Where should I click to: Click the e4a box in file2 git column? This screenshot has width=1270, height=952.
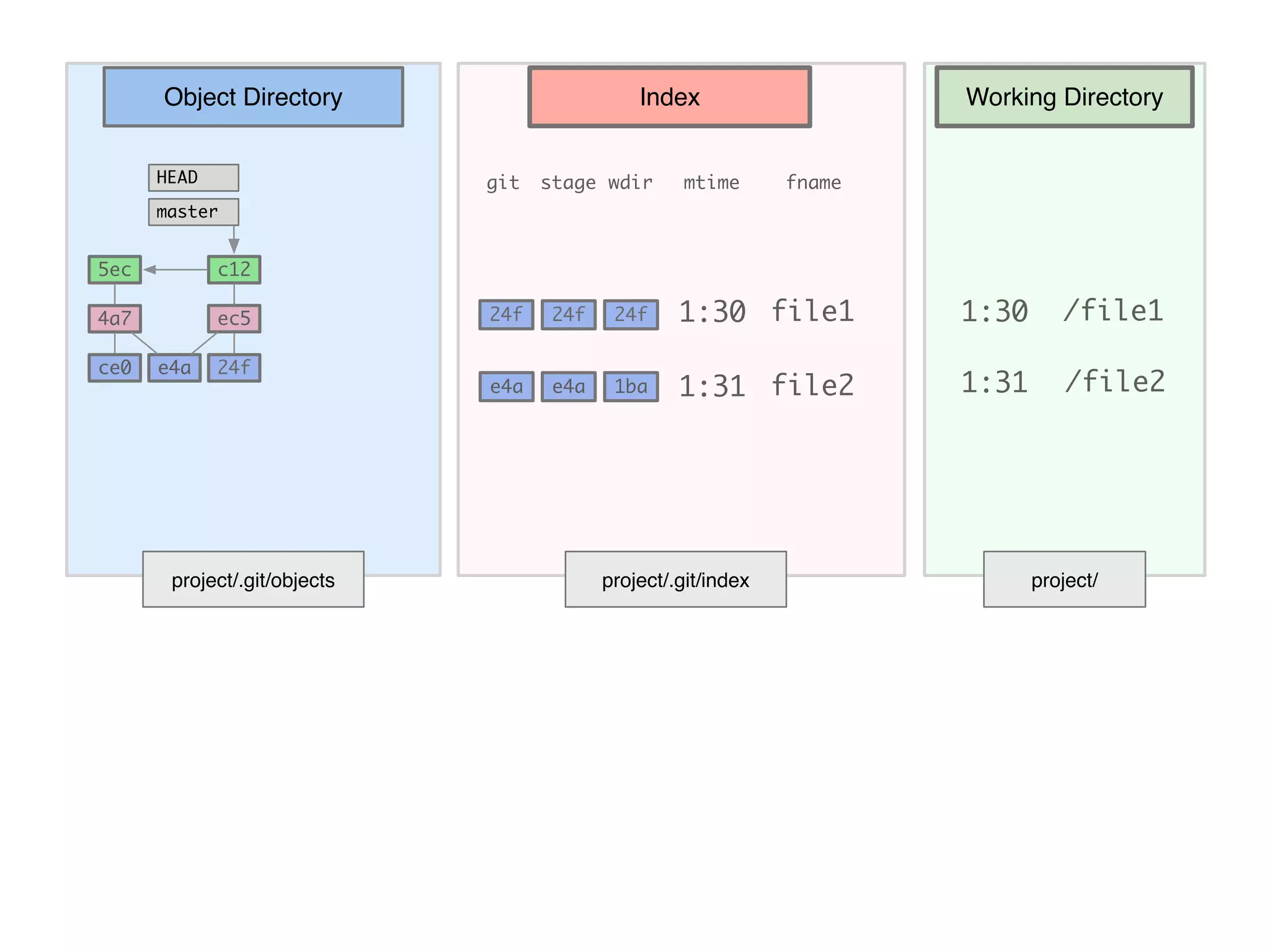pos(506,387)
